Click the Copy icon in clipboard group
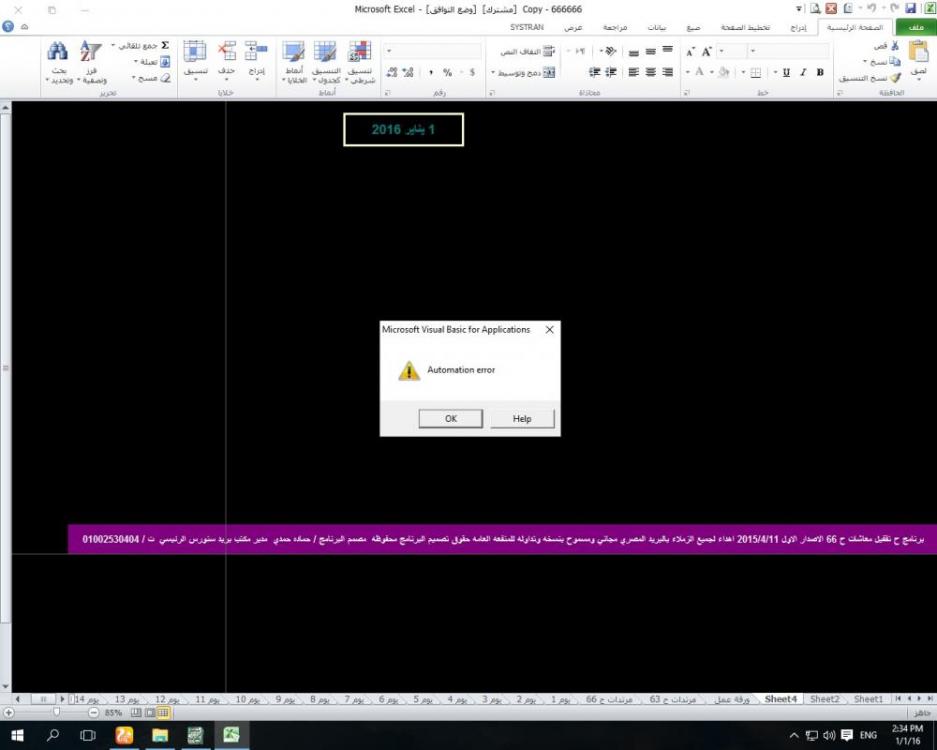The width and height of the screenshot is (937, 750). (x=895, y=62)
